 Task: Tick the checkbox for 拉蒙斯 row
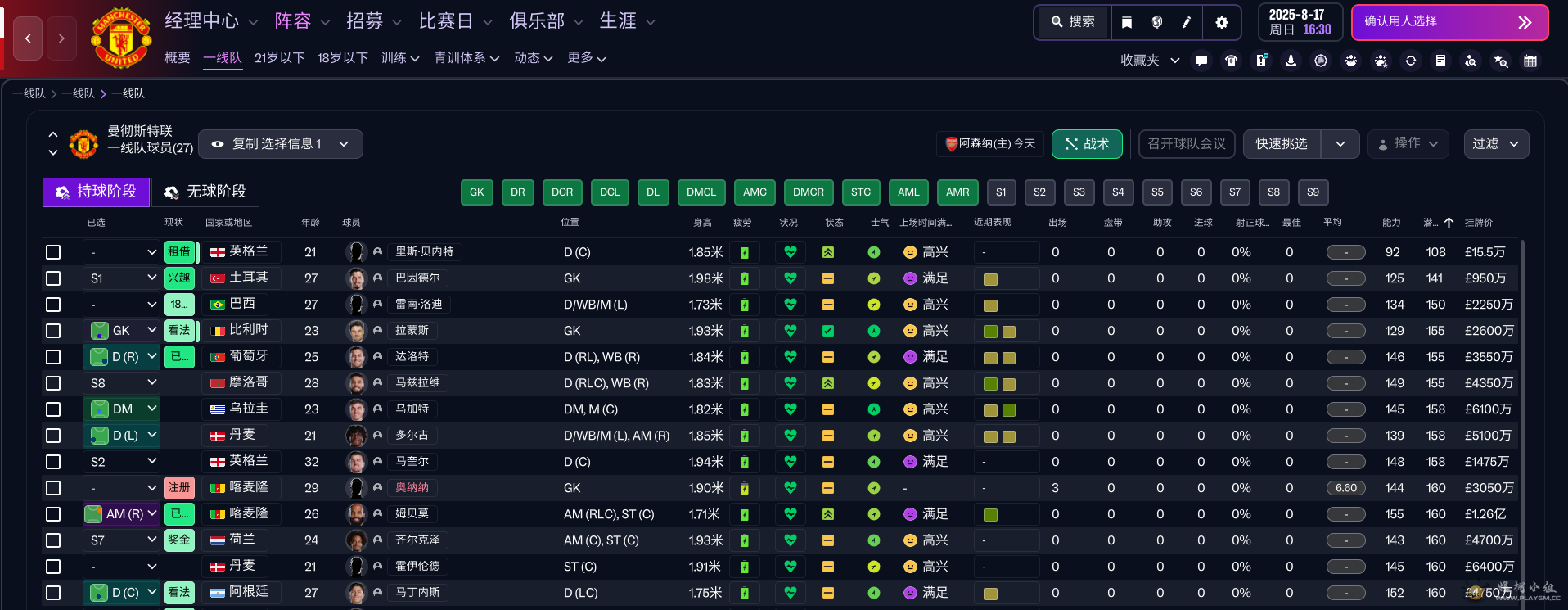[x=53, y=331]
